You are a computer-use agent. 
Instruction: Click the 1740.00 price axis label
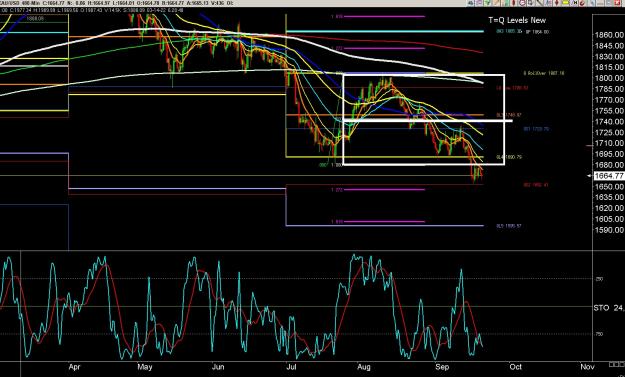coord(609,122)
